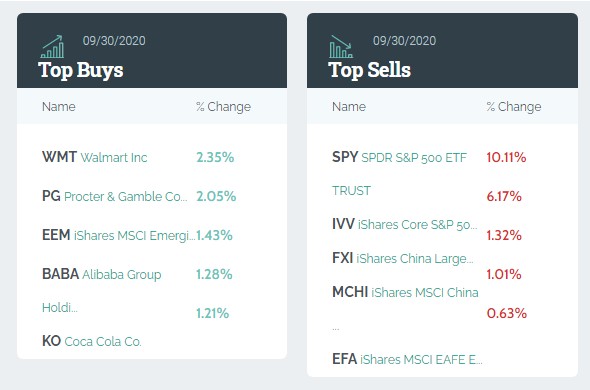This screenshot has height=390, width=590.
Task: Click the 2.35% Walmart change value
Action: [215, 157]
